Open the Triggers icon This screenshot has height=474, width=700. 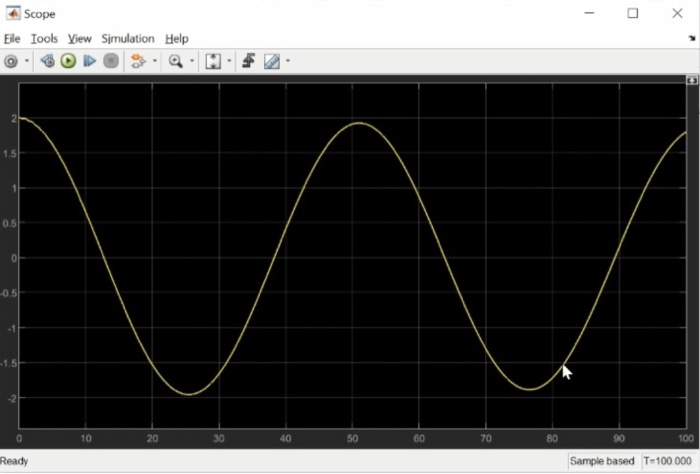pos(249,61)
